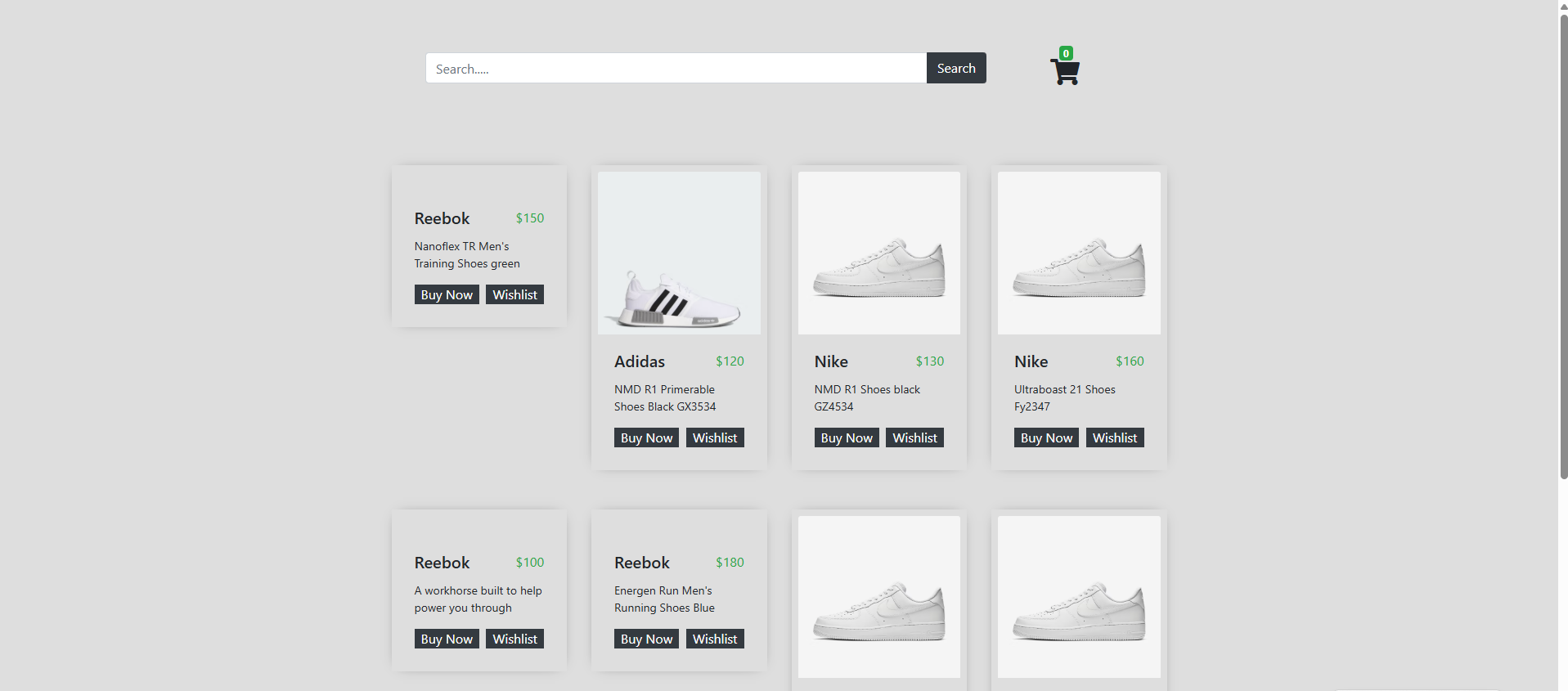Buy Now the Nike $130 shoes

click(x=847, y=437)
